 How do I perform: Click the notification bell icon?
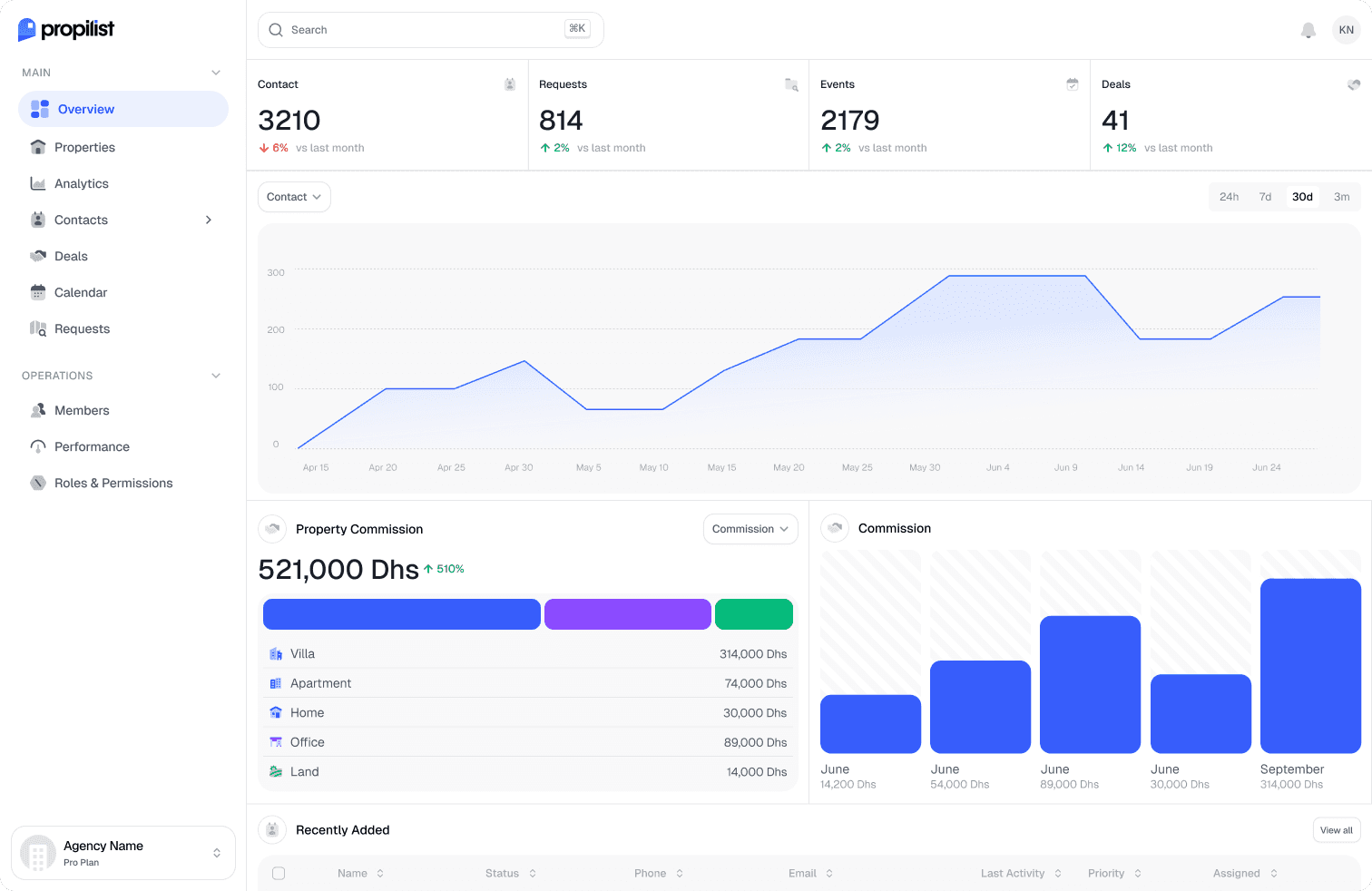[x=1308, y=30]
